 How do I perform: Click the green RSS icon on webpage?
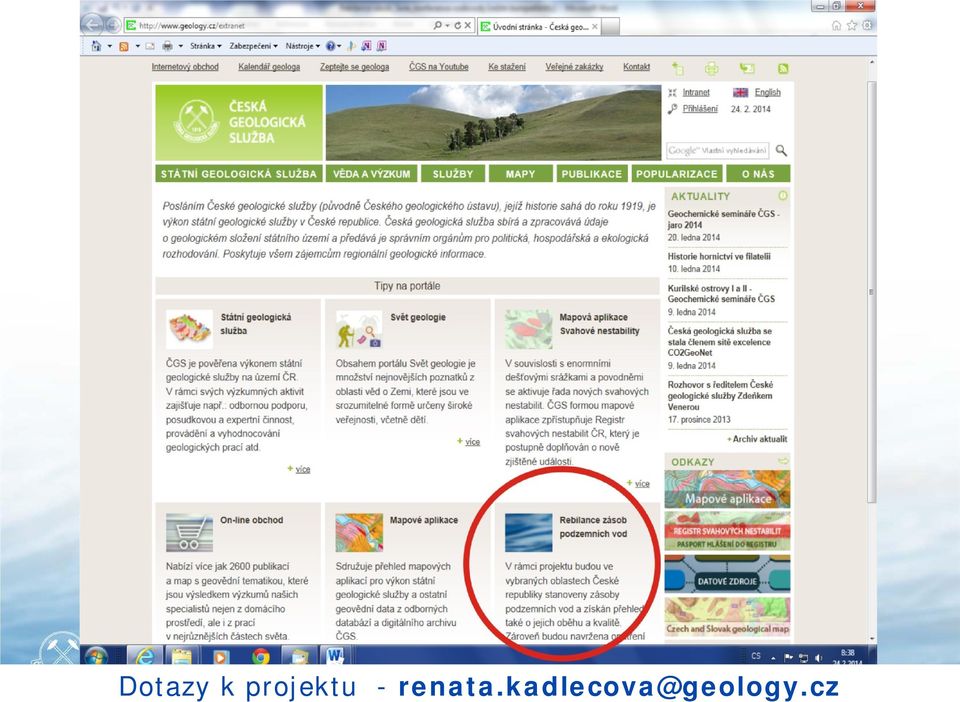coord(782,69)
